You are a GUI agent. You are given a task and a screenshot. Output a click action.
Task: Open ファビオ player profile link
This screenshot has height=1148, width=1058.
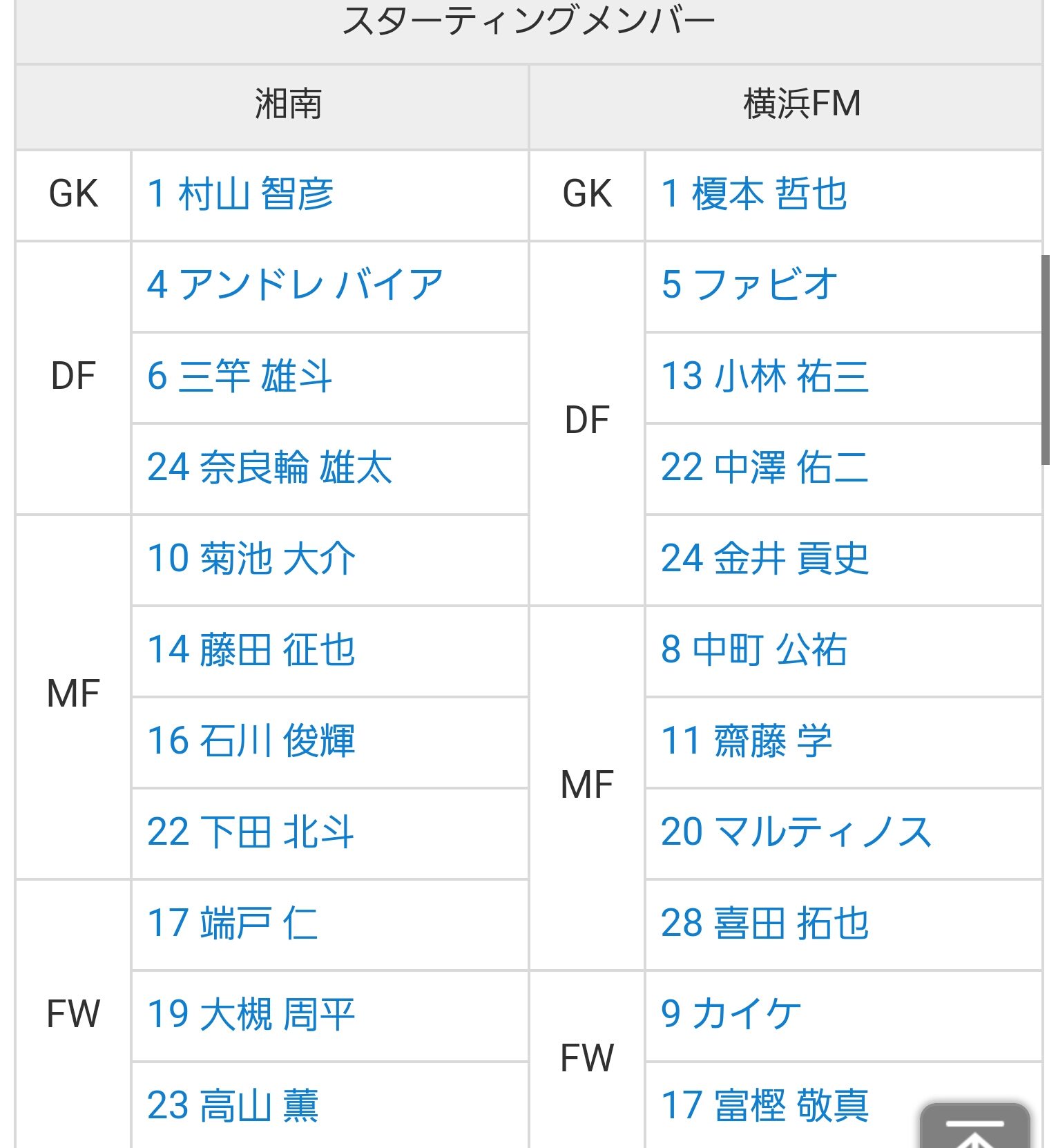pyautogui.click(x=749, y=285)
